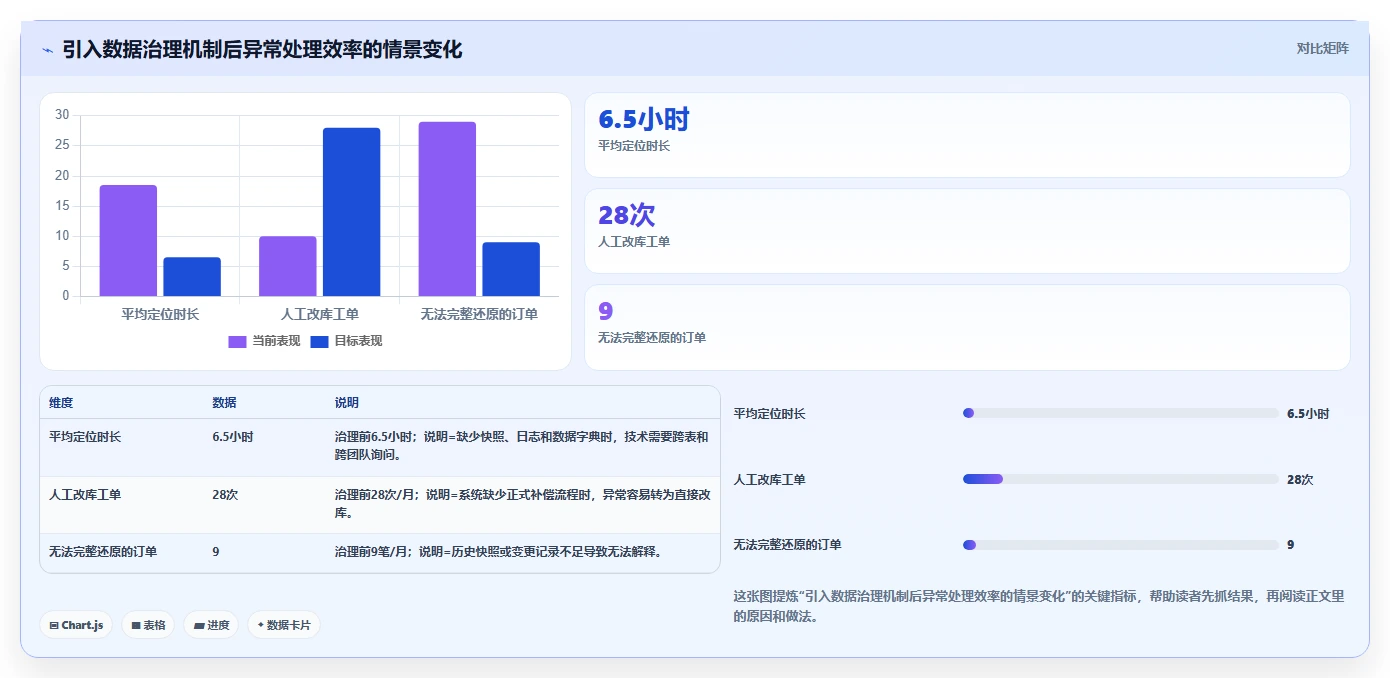Click the 平均定位时长 chart x-axis label
1390x678 pixels.
[x=160, y=314]
